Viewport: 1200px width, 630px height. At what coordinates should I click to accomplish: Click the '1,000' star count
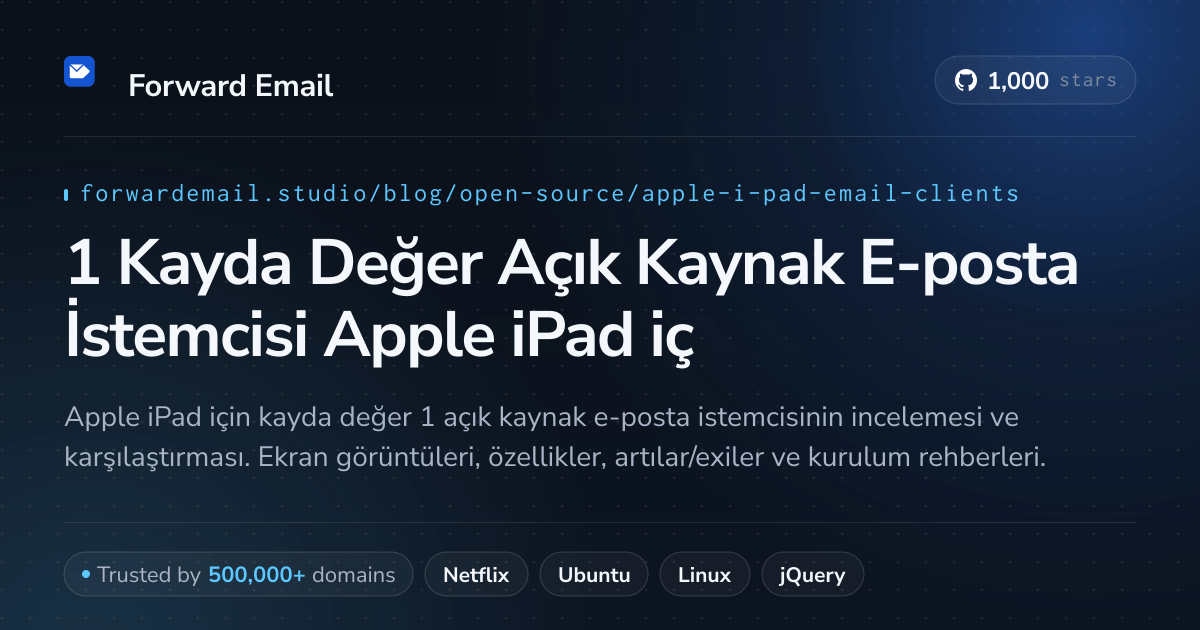point(1018,81)
